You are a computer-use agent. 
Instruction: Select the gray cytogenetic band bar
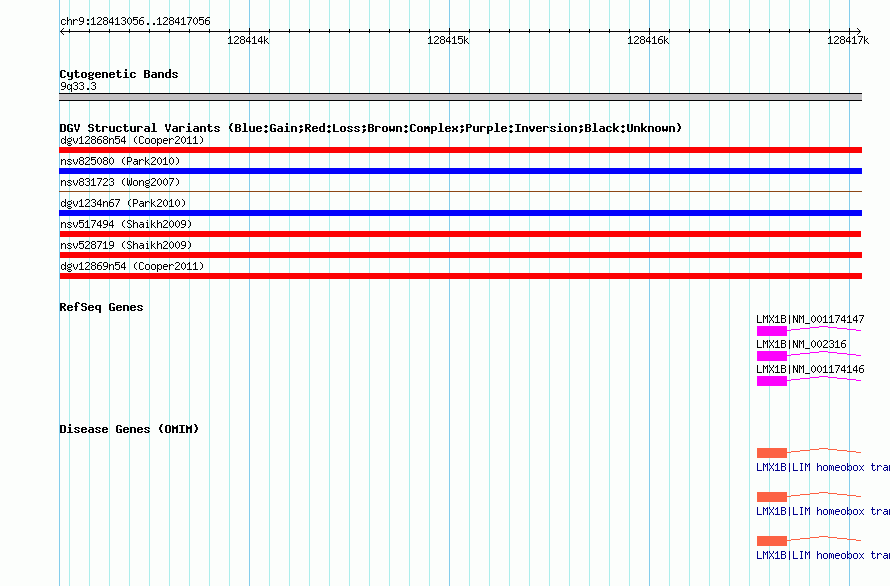460,97
